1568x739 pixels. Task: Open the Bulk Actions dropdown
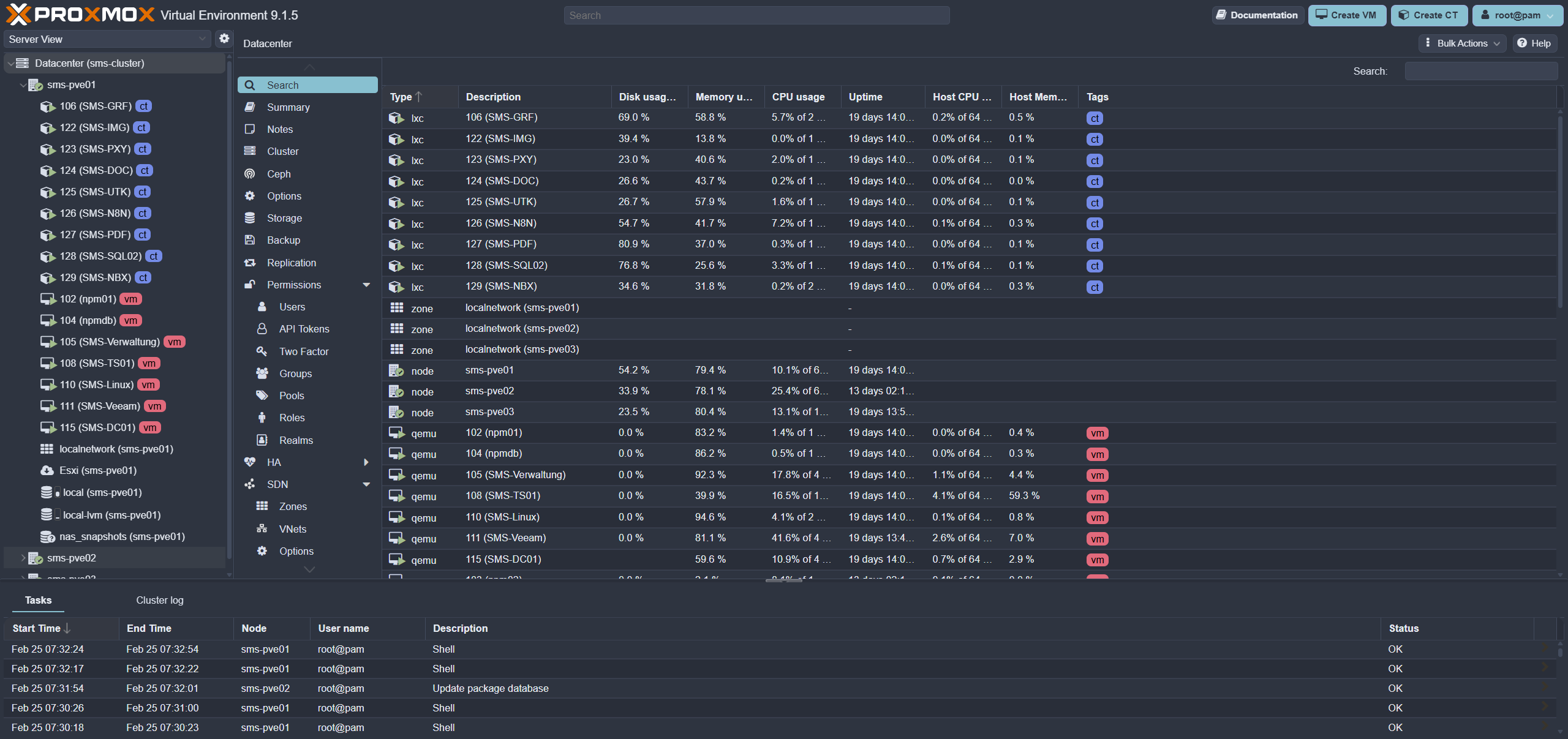point(1461,43)
